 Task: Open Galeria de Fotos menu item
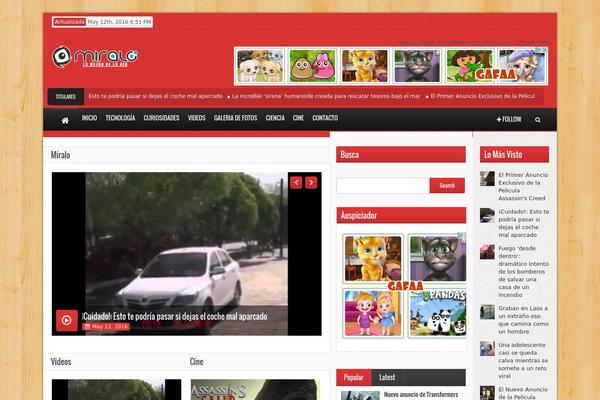tap(235, 118)
